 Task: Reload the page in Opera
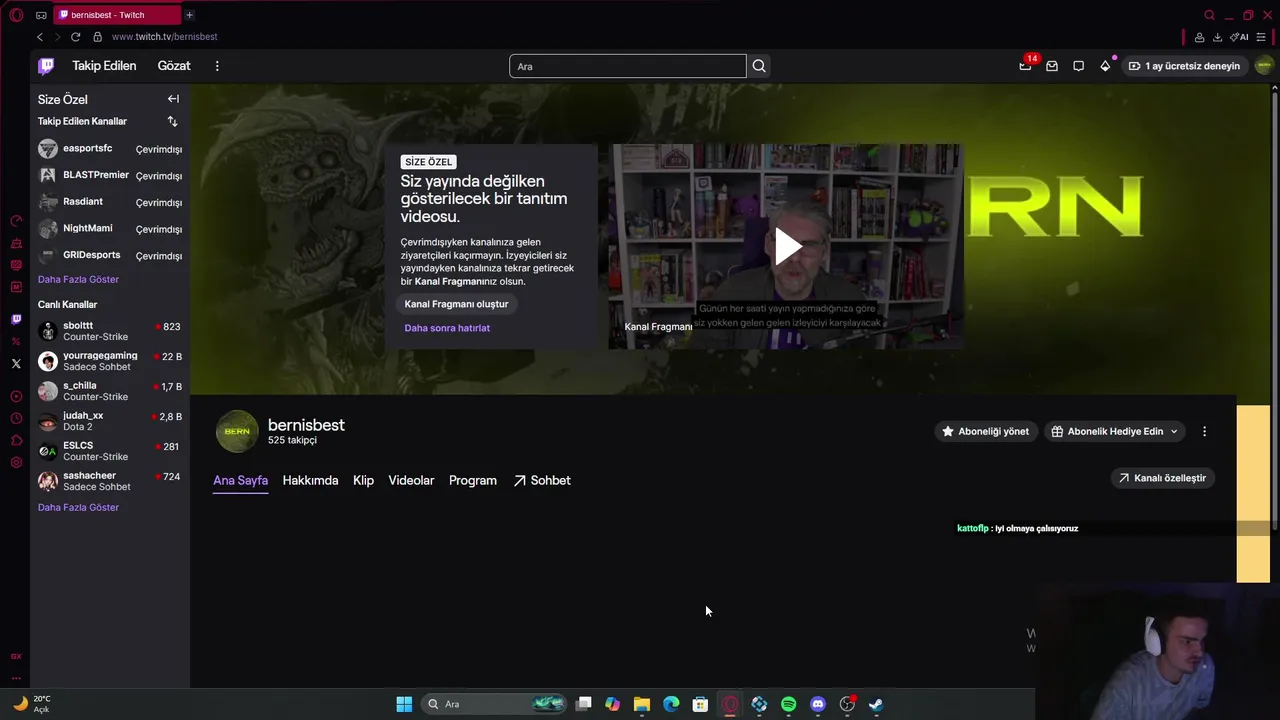75,37
